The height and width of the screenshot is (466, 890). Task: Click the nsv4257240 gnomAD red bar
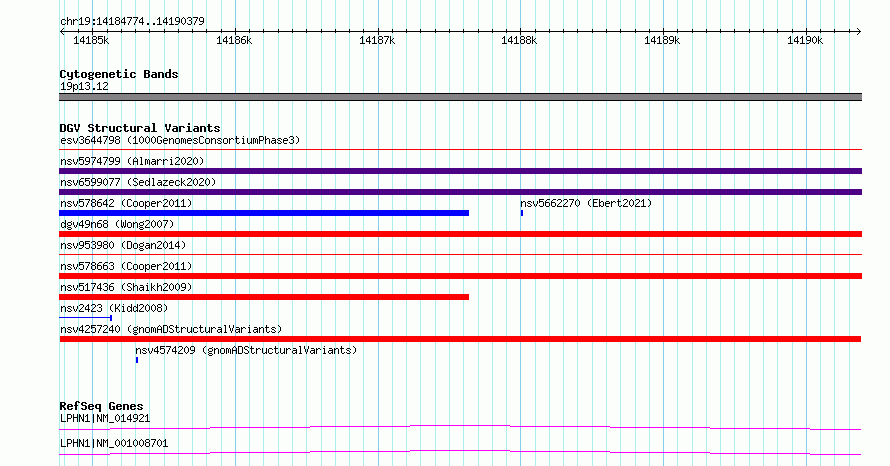[460, 339]
